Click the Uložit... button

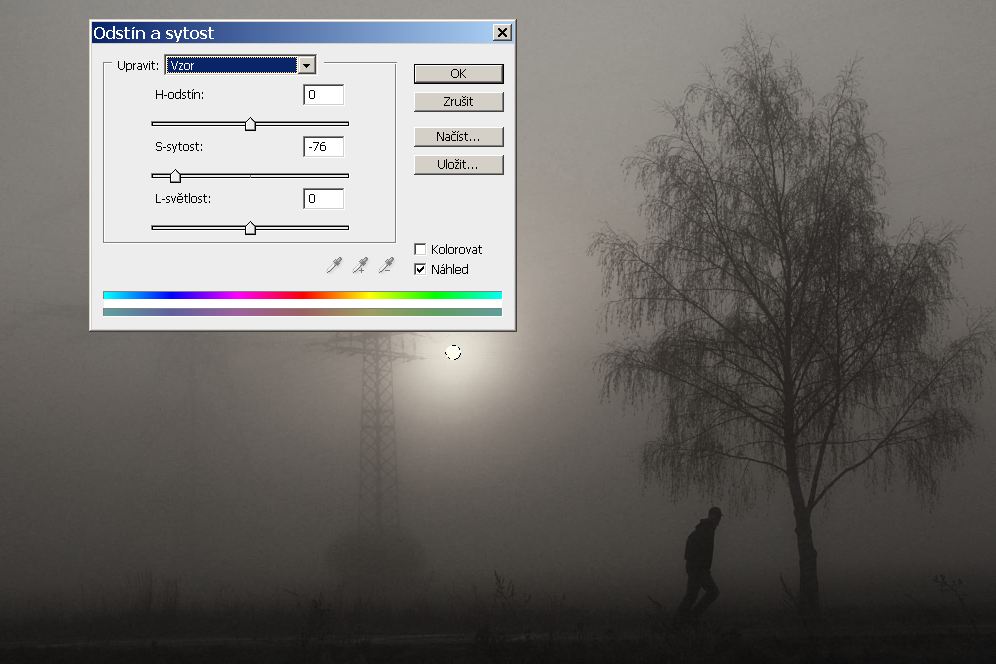[x=458, y=165]
